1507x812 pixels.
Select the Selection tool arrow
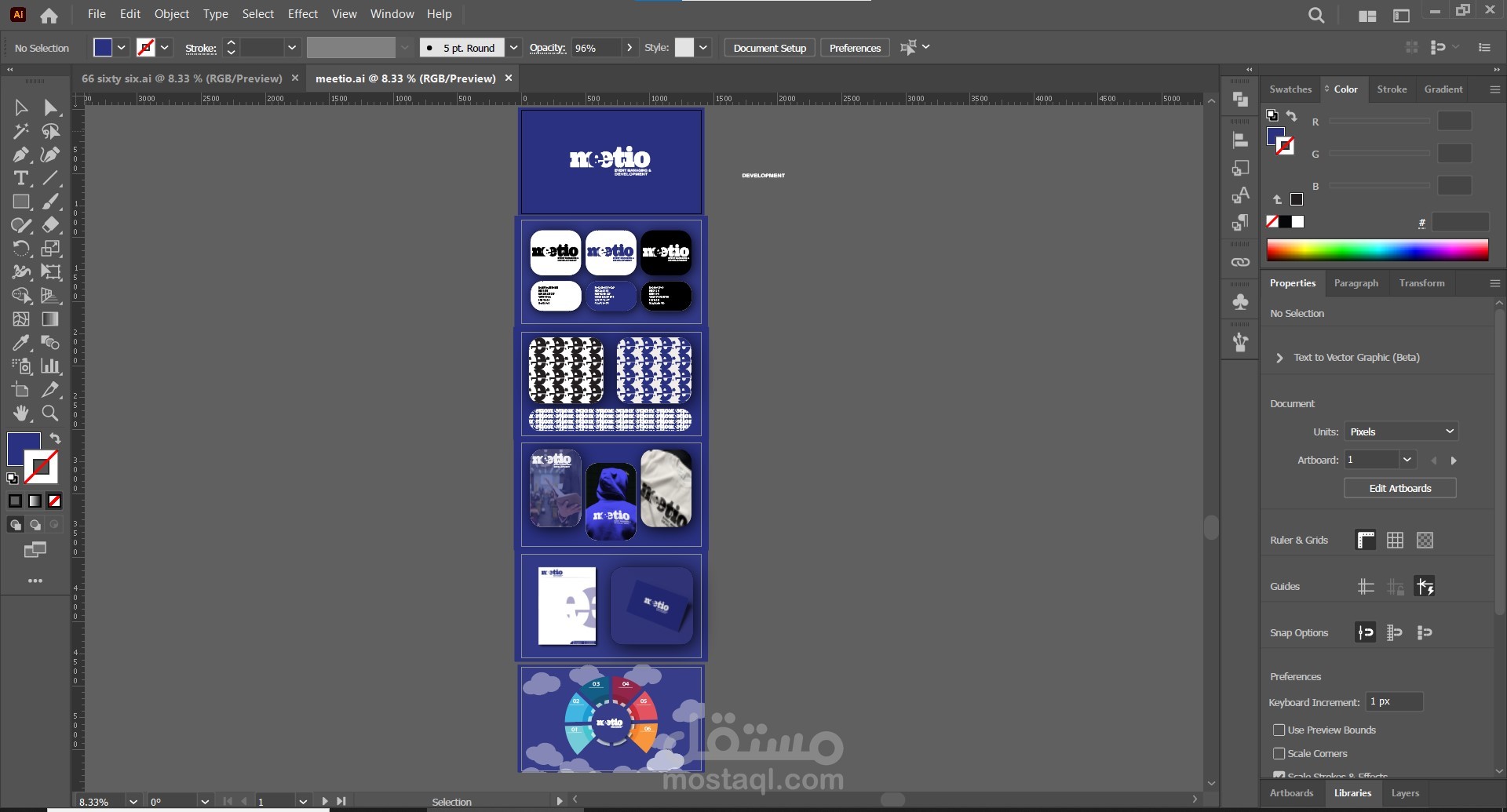click(x=21, y=107)
